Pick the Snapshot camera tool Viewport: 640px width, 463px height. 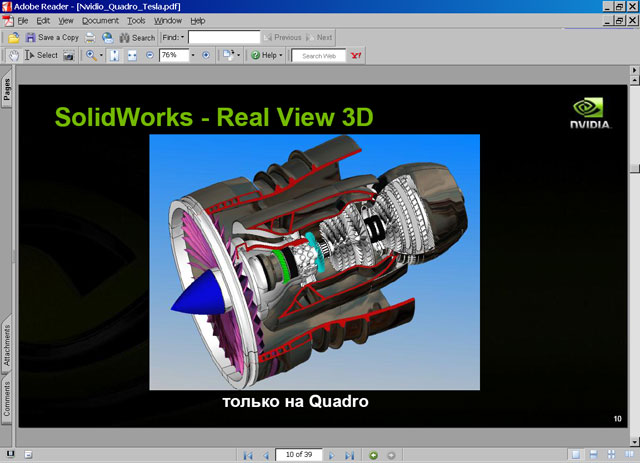coord(69,56)
